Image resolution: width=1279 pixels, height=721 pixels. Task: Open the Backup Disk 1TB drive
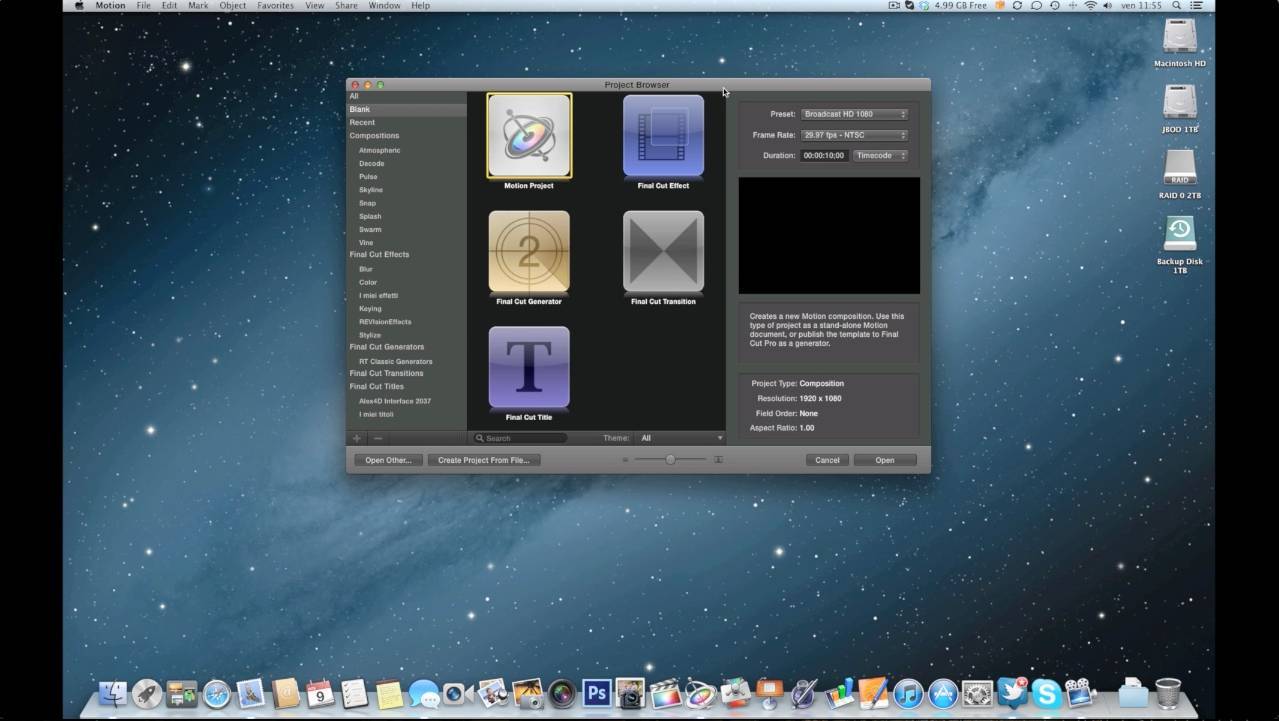[1180, 234]
